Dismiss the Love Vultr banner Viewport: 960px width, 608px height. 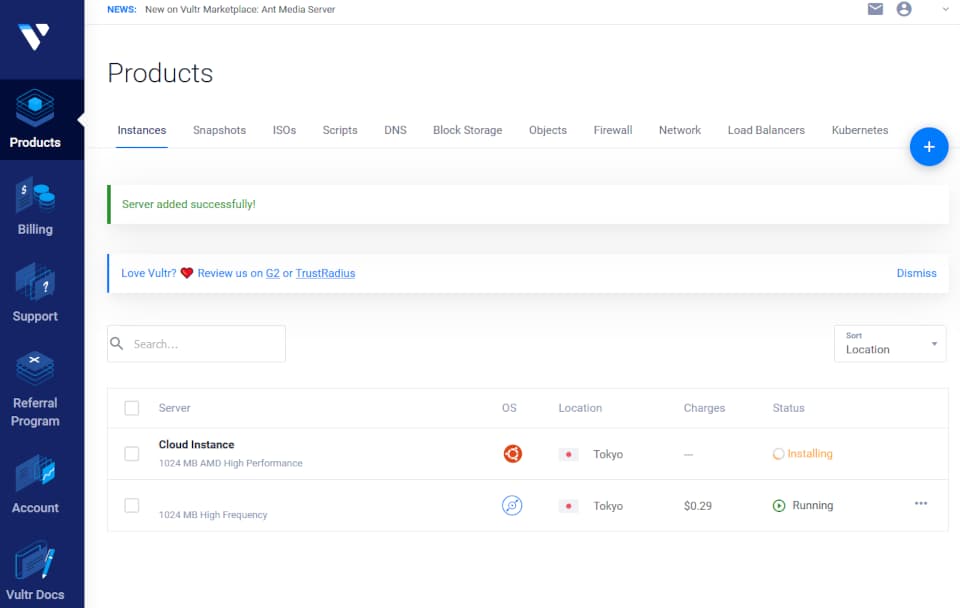[917, 273]
